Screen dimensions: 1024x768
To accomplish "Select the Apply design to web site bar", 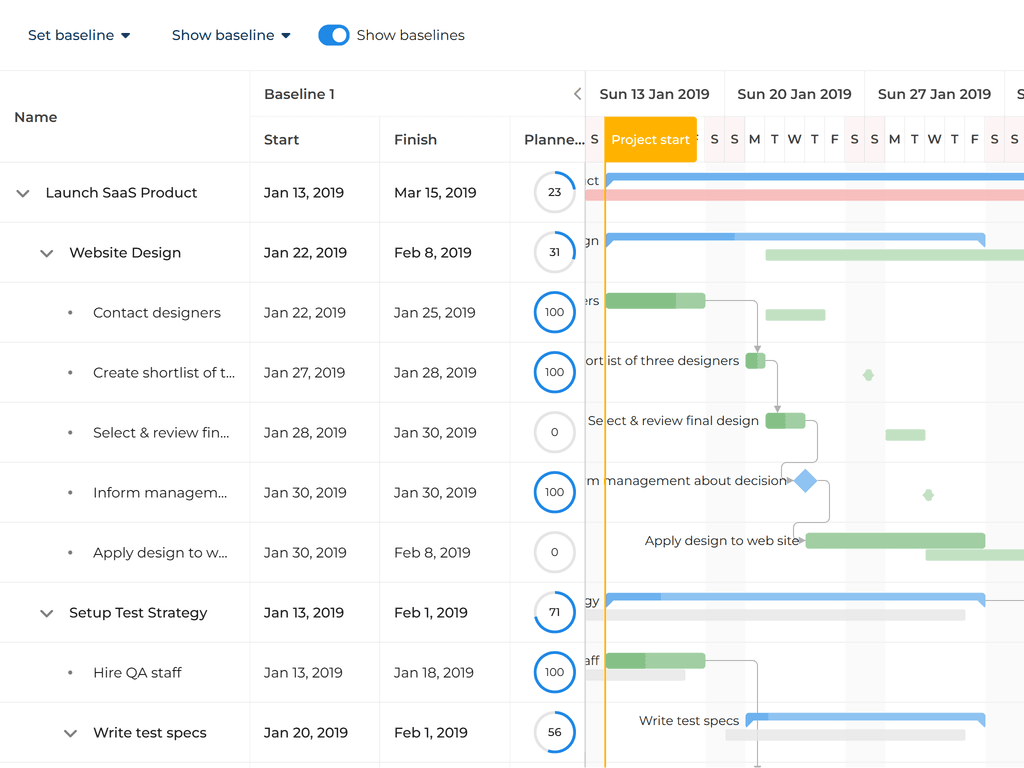I will (x=895, y=541).
